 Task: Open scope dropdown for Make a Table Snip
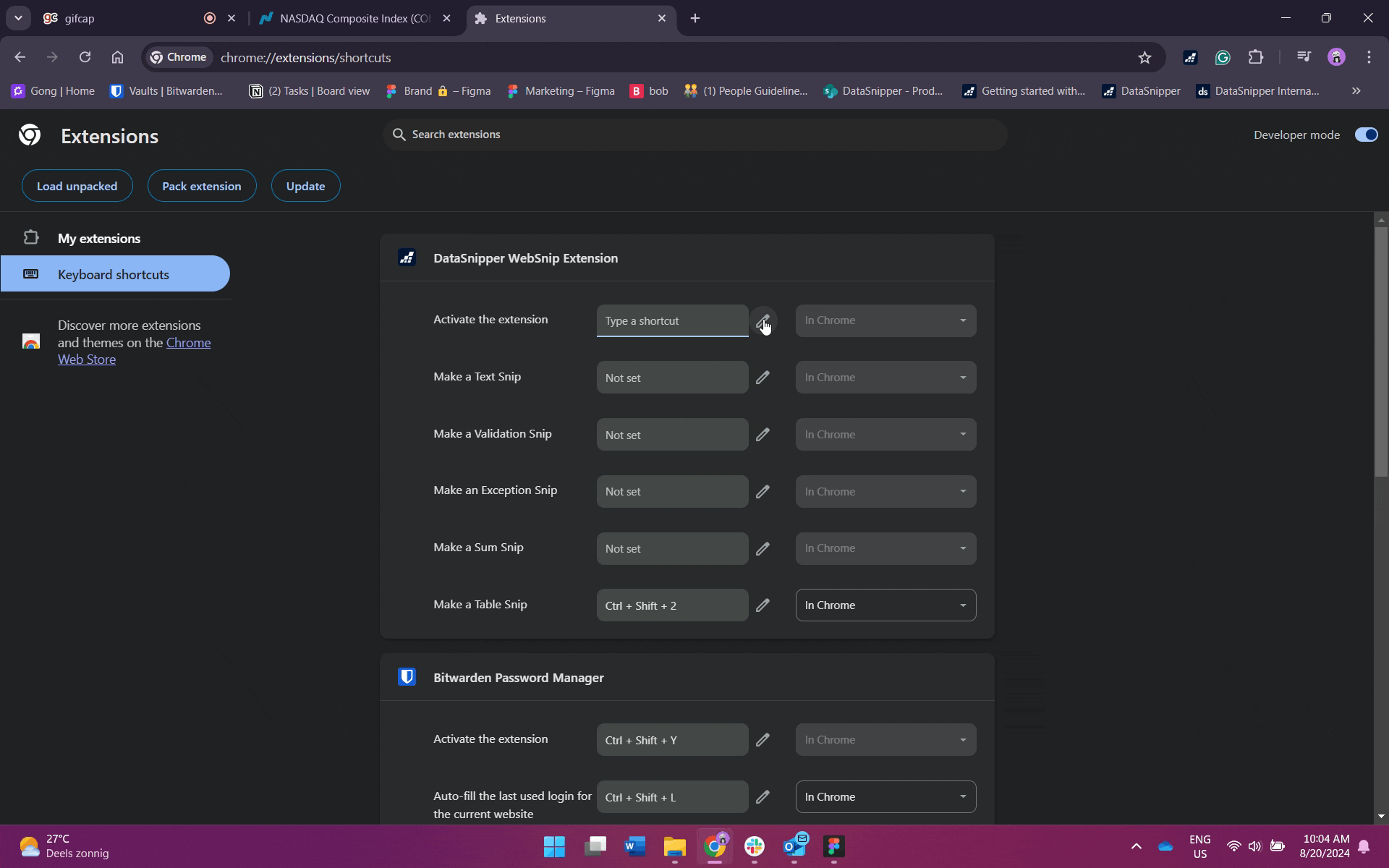[x=885, y=605]
